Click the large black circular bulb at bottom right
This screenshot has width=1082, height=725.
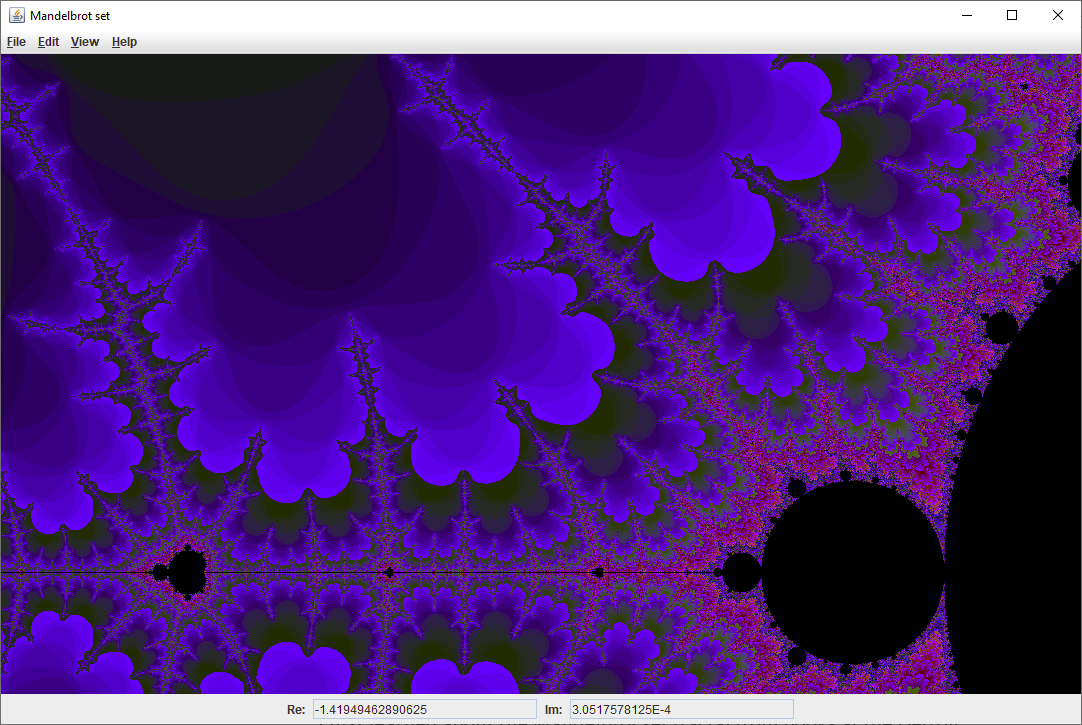855,570
